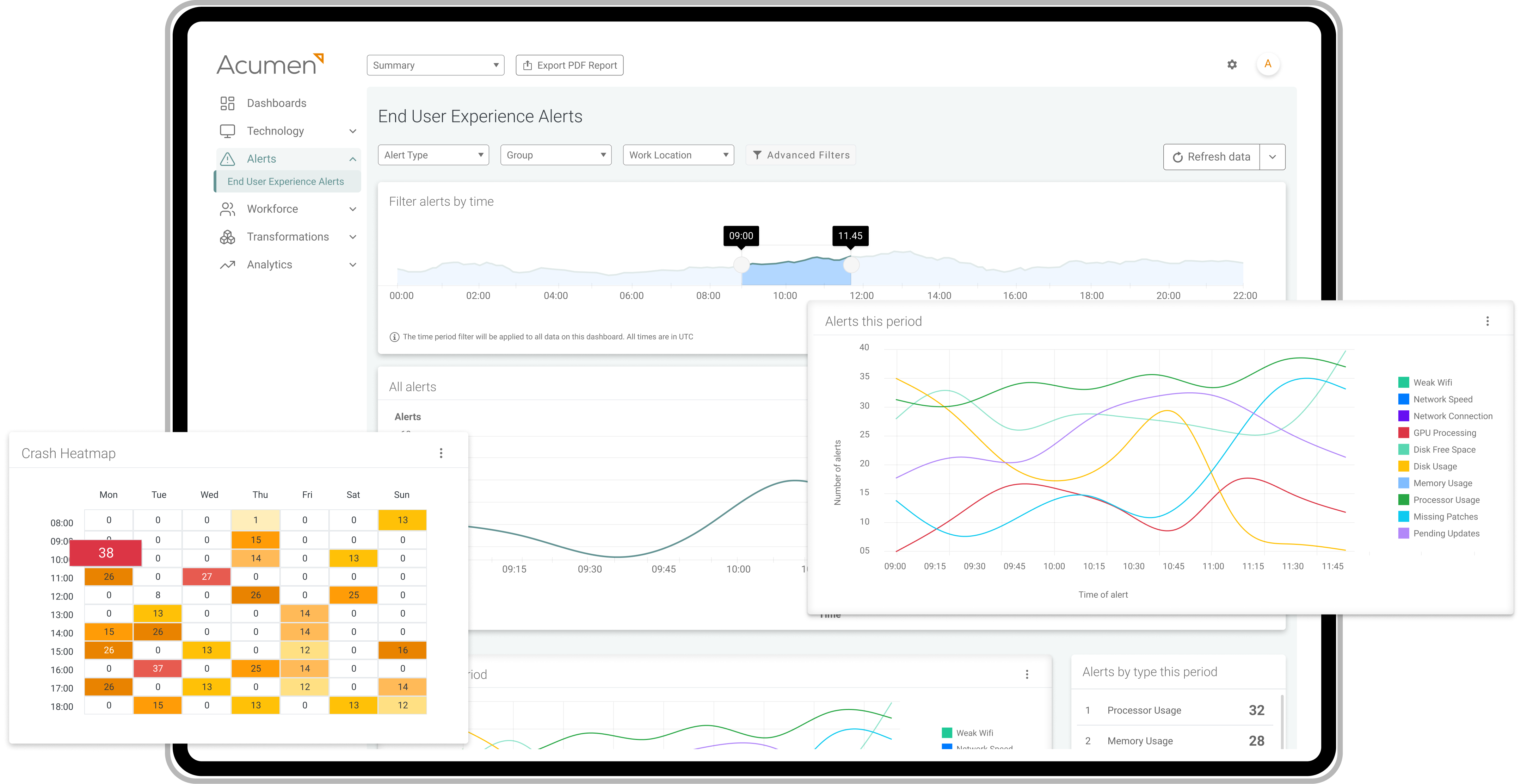Open Alerts this period three-dot menu
This screenshot has height=784, width=1527.
[x=1487, y=321]
